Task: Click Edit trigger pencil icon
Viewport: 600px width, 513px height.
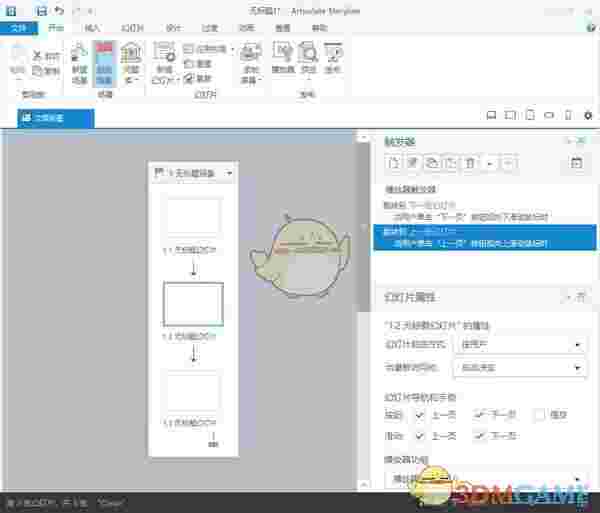Action: point(412,163)
